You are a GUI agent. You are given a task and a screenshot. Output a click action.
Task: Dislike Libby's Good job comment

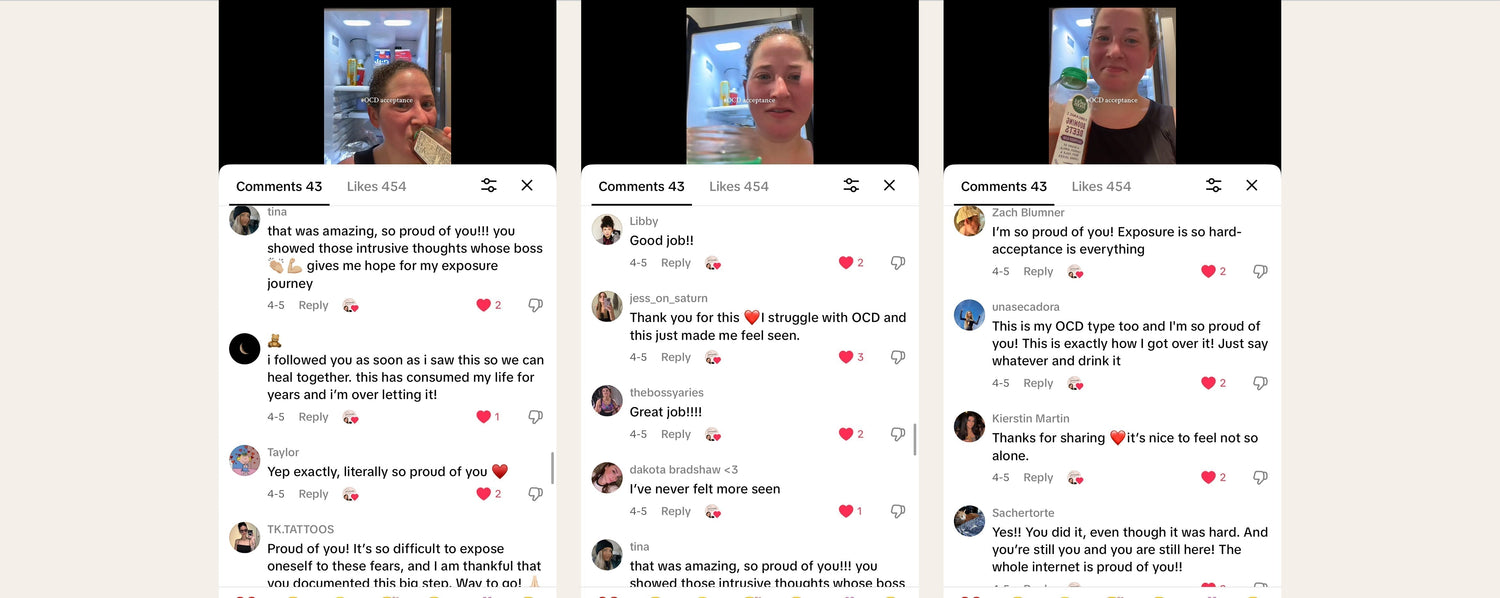coord(897,263)
